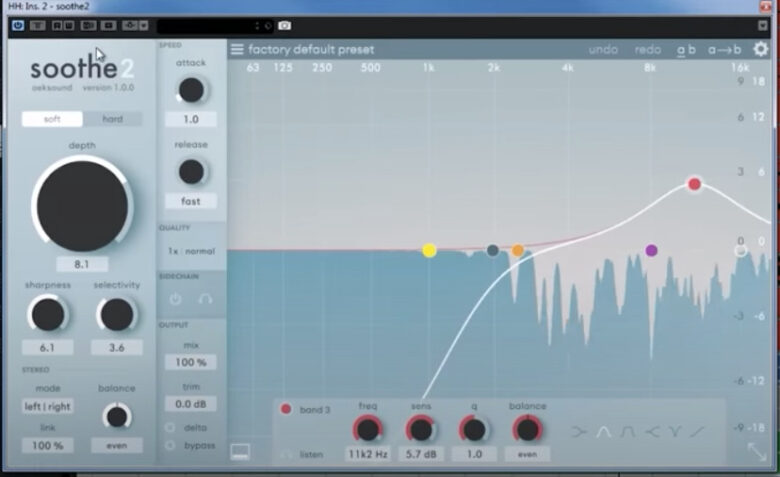This screenshot has height=477, width=780.
Task: Click the depth value 8.1 field
Action: pyautogui.click(x=82, y=264)
